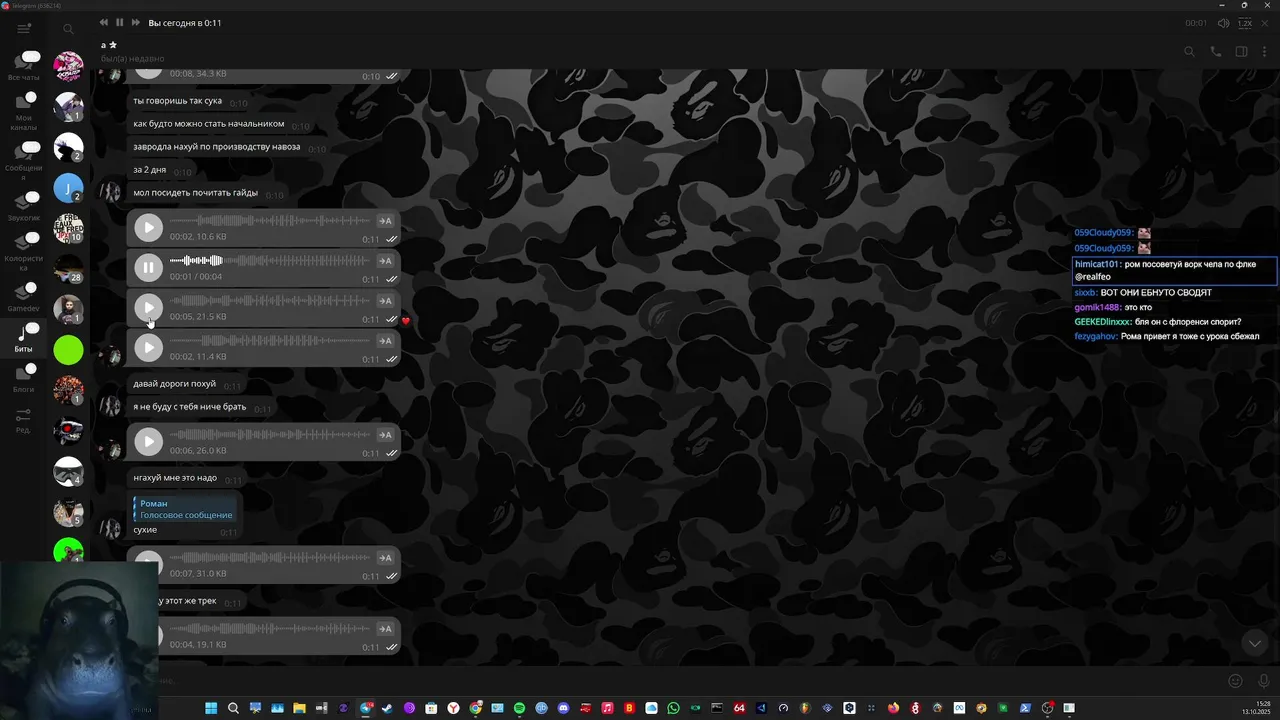
Task: Click the heart reaction on 21.5 KB message
Action: [x=406, y=321]
